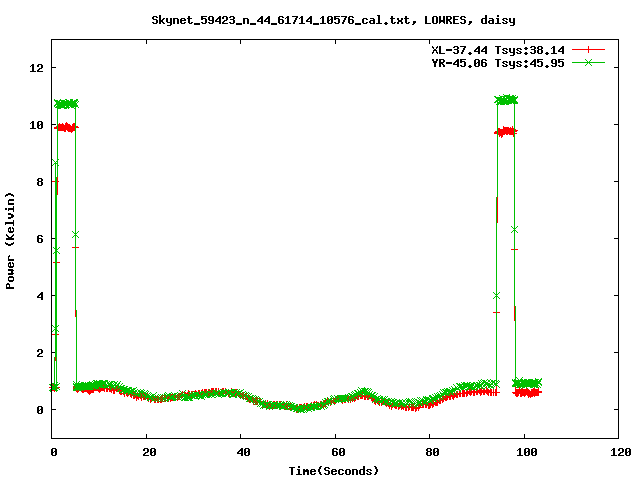Screen dimensions: 640x480
Task: Click the x-axis tick label 20
Action: coord(149,452)
